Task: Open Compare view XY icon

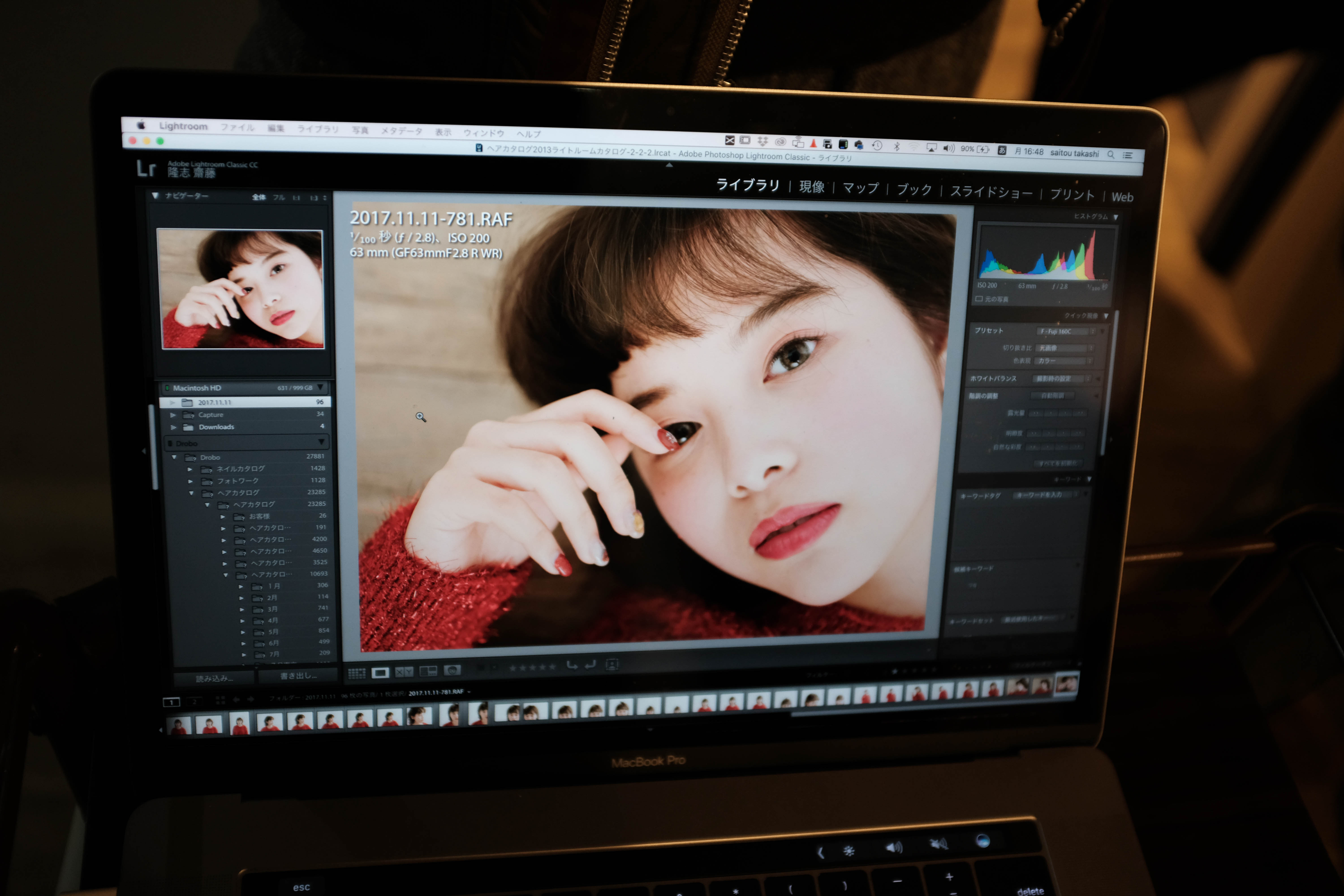Action: click(404, 672)
